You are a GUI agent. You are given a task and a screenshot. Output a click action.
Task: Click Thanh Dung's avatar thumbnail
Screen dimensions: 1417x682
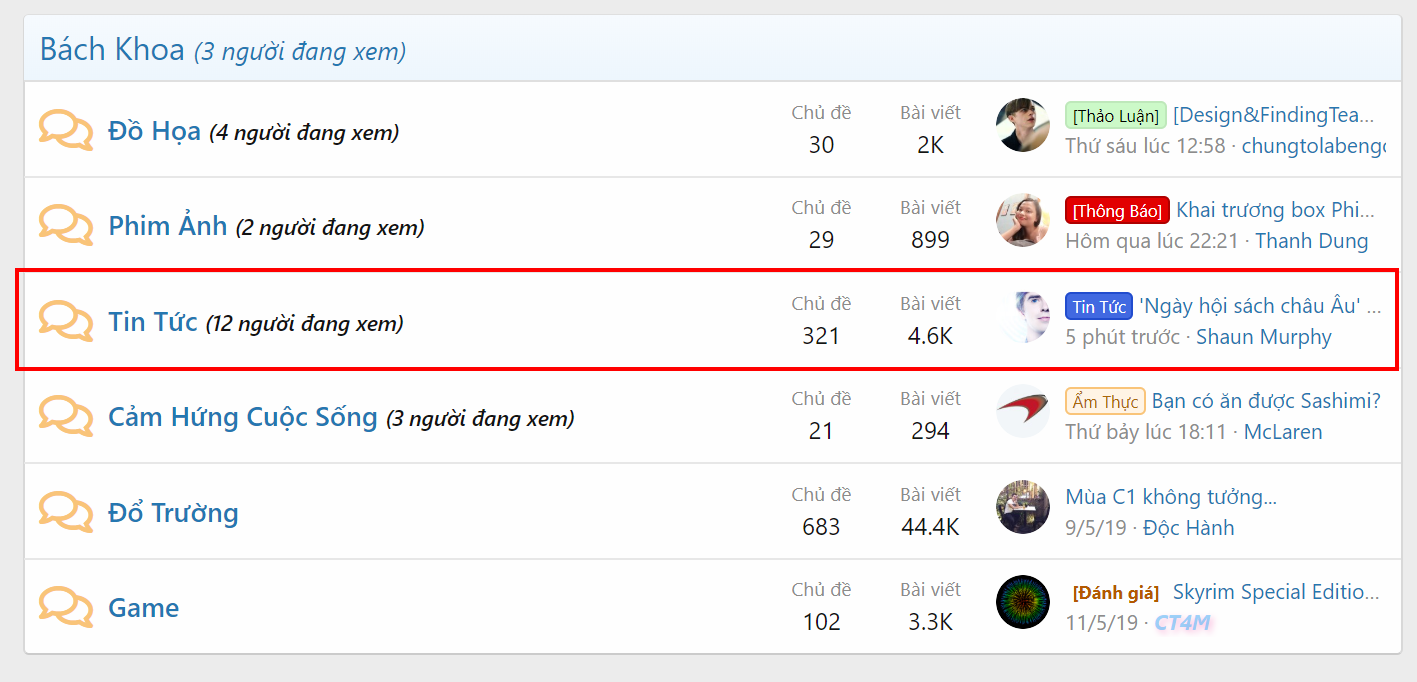coord(1022,220)
